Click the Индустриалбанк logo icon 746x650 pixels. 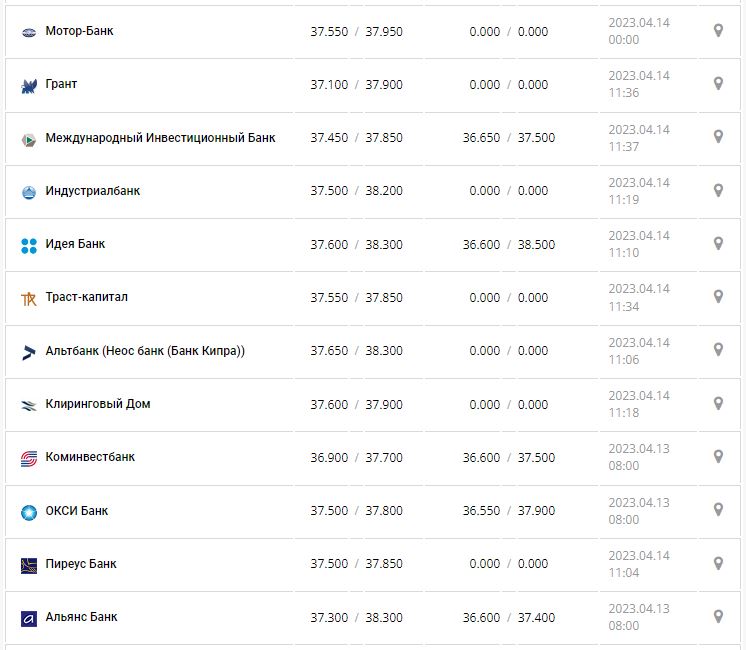click(x=28, y=192)
